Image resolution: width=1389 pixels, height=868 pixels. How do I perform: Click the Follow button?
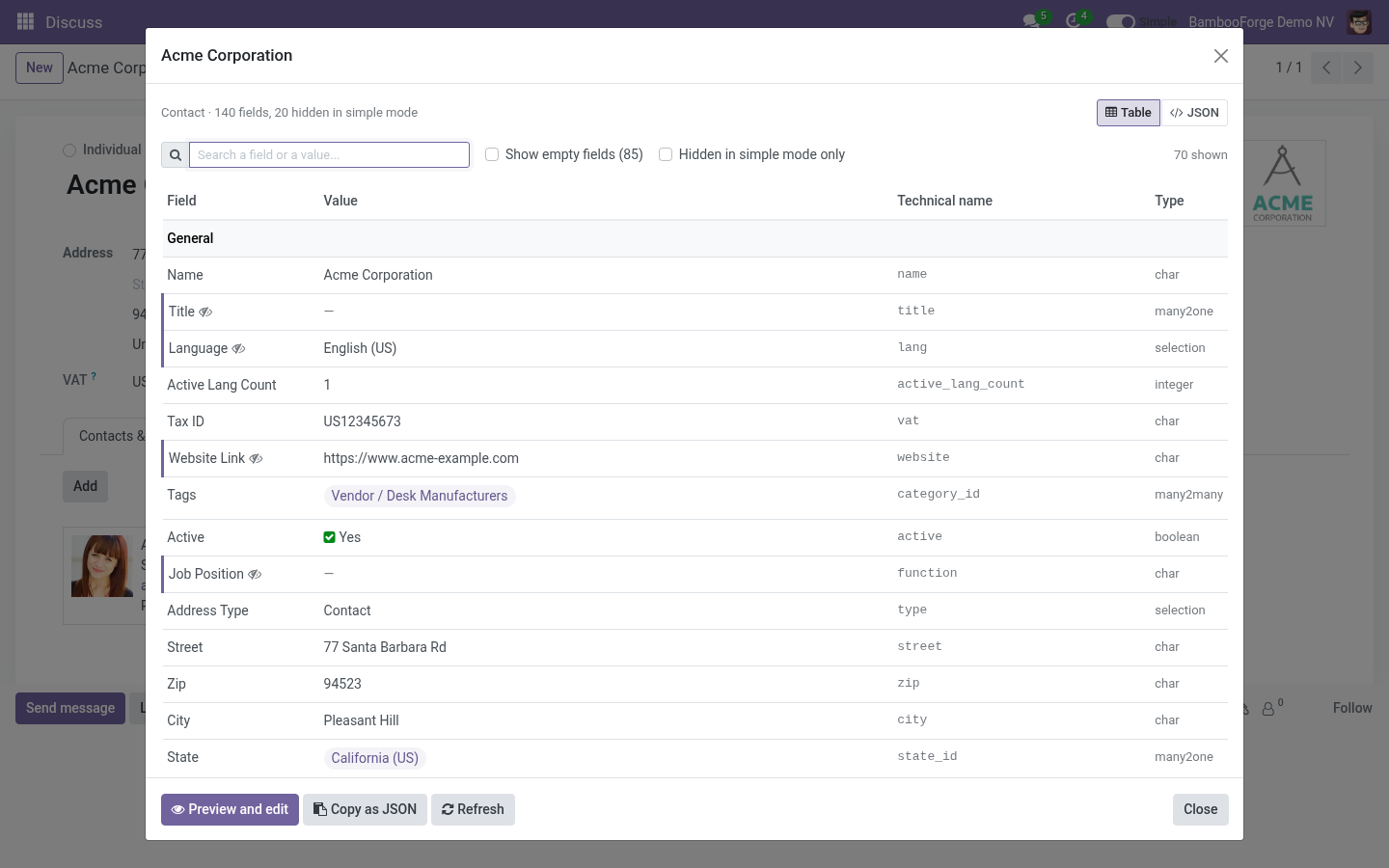pos(1352,708)
